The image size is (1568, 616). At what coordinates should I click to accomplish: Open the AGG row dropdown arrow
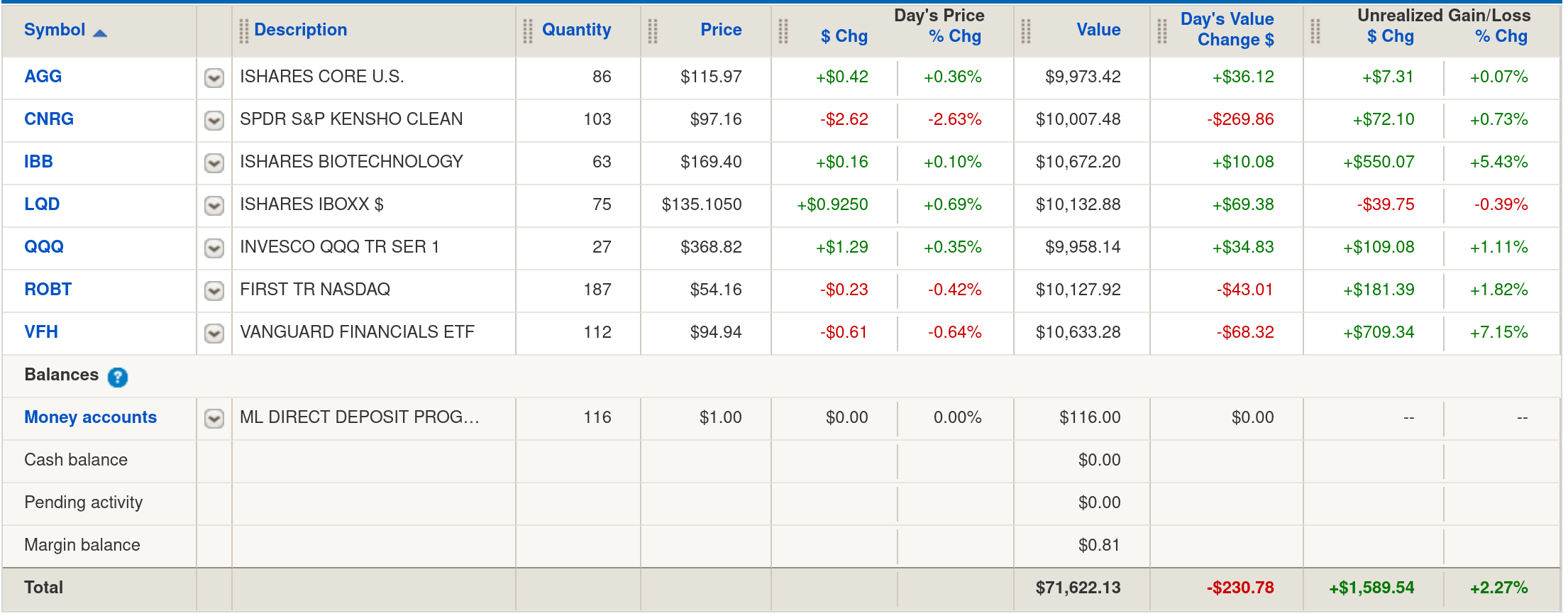pos(214,77)
